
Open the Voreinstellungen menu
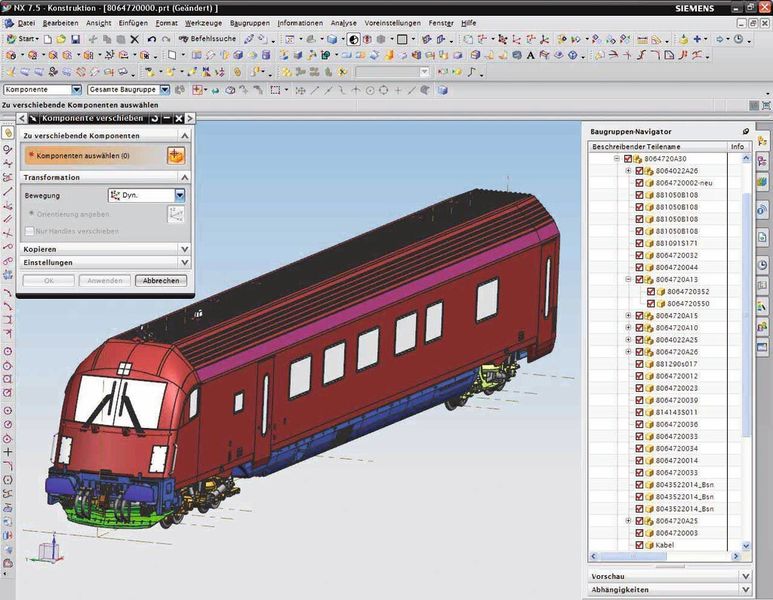pyautogui.click(x=392, y=23)
